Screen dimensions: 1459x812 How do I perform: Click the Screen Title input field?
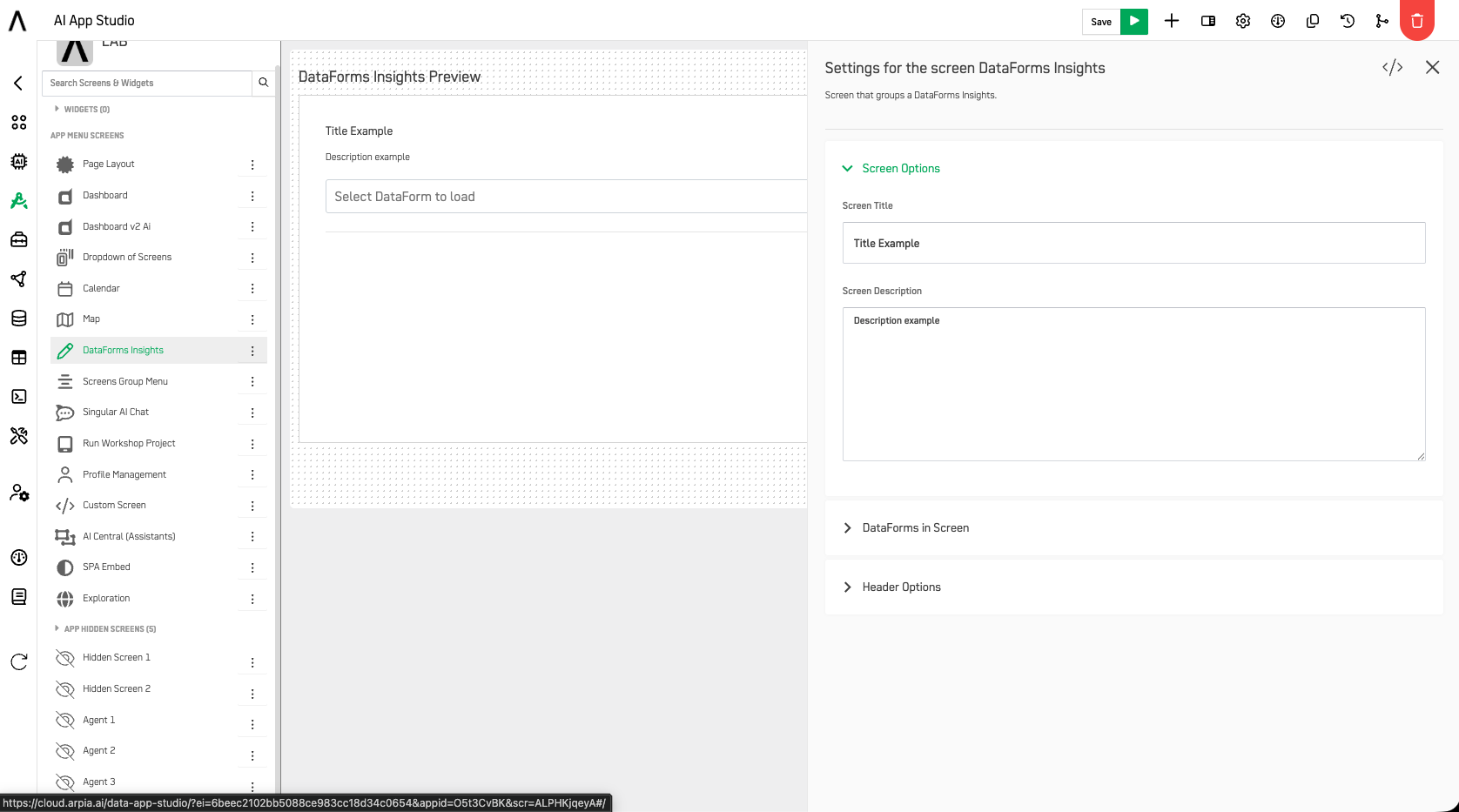(1133, 243)
